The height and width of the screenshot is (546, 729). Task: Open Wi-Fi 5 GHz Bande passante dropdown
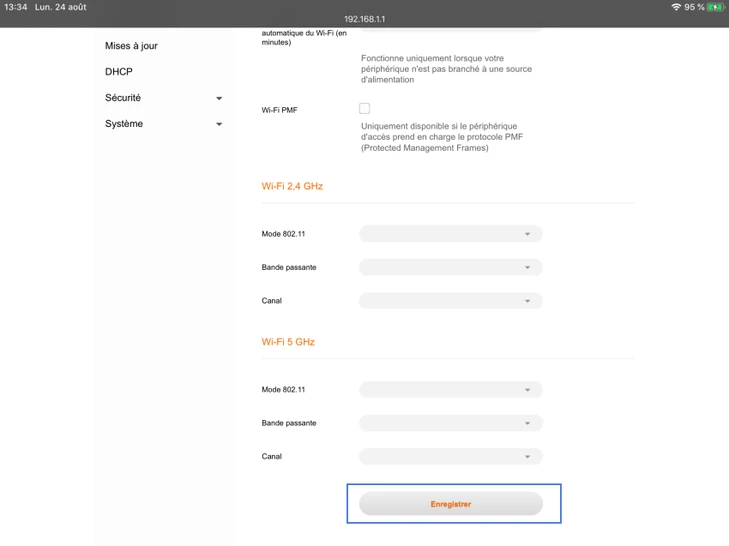click(451, 423)
